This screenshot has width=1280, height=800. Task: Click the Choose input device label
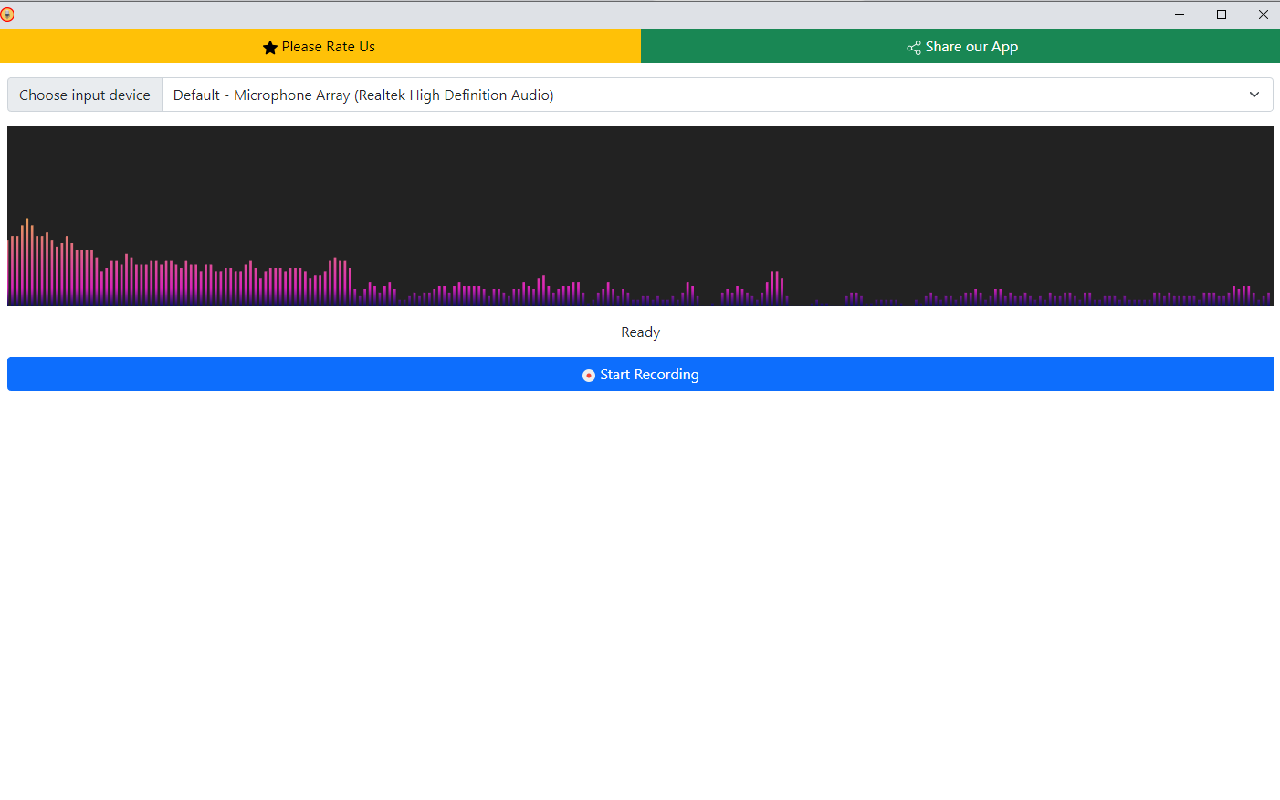[x=84, y=94]
